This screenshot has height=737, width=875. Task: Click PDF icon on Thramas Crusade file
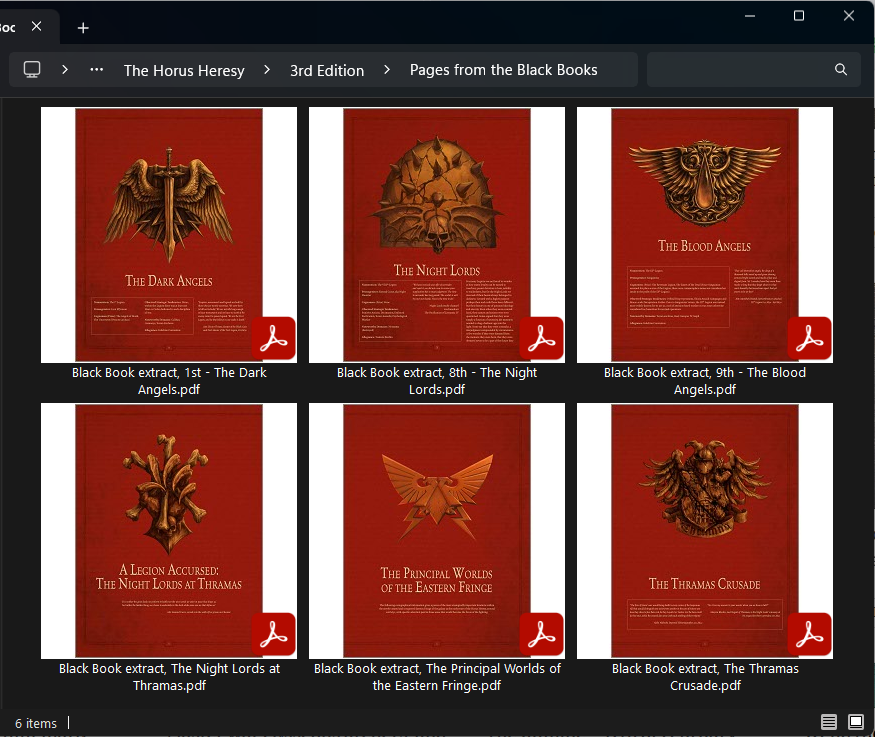809,634
